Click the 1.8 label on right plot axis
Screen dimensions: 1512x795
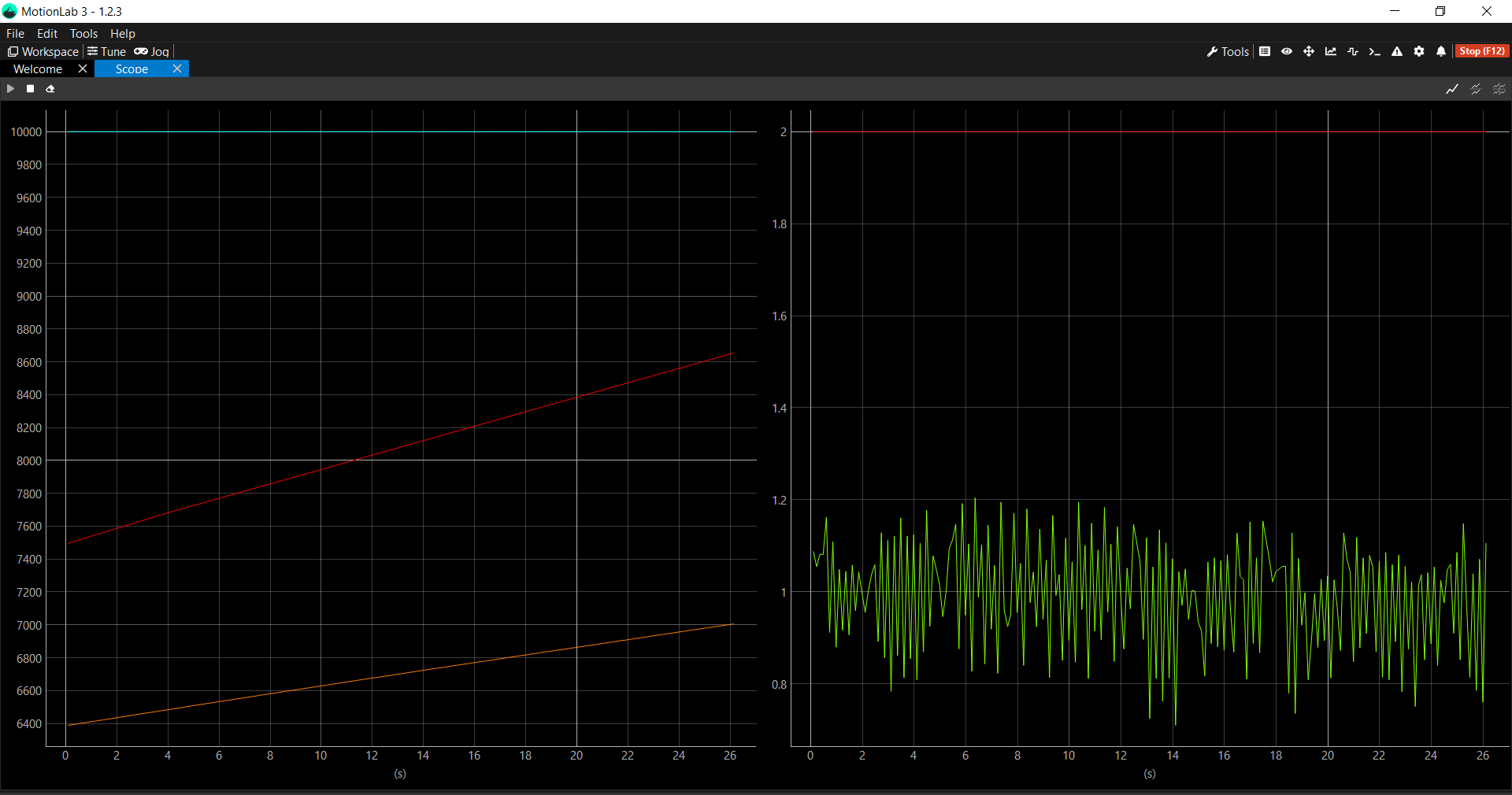[x=779, y=224]
